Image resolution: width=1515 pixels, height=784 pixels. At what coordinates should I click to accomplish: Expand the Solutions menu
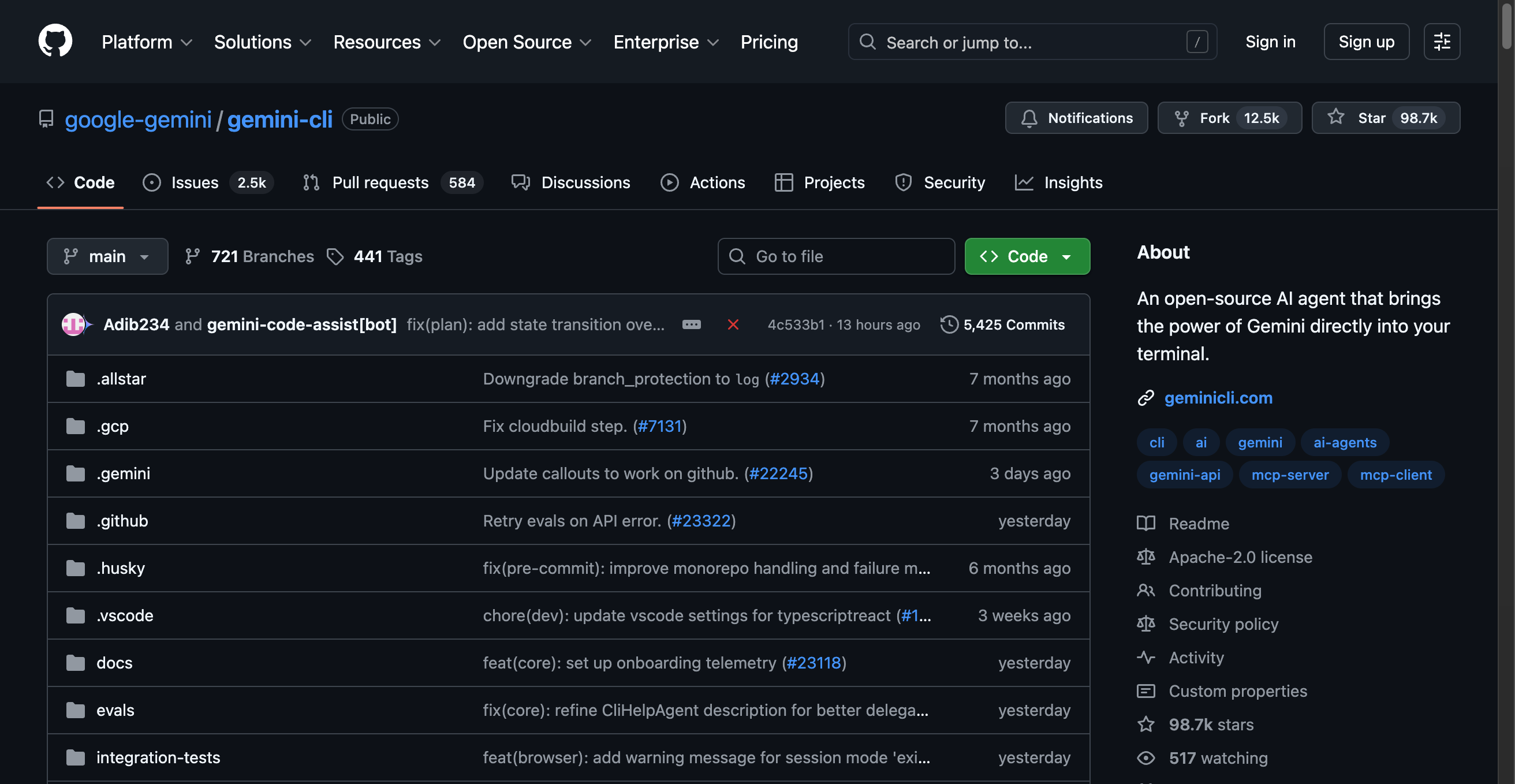pos(262,42)
